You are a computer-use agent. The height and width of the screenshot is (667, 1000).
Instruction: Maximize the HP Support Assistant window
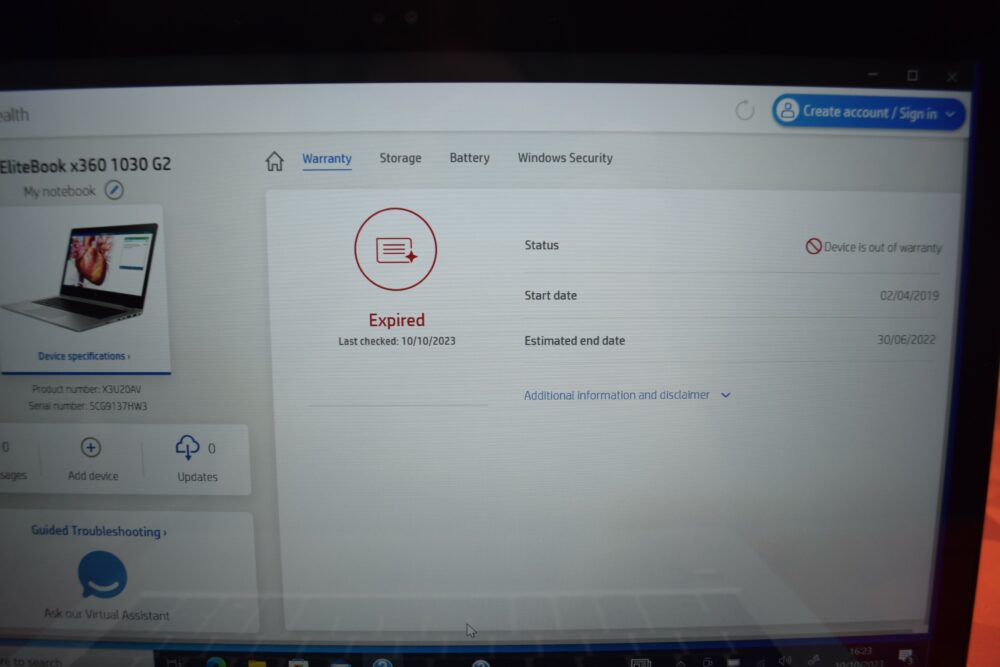click(913, 75)
